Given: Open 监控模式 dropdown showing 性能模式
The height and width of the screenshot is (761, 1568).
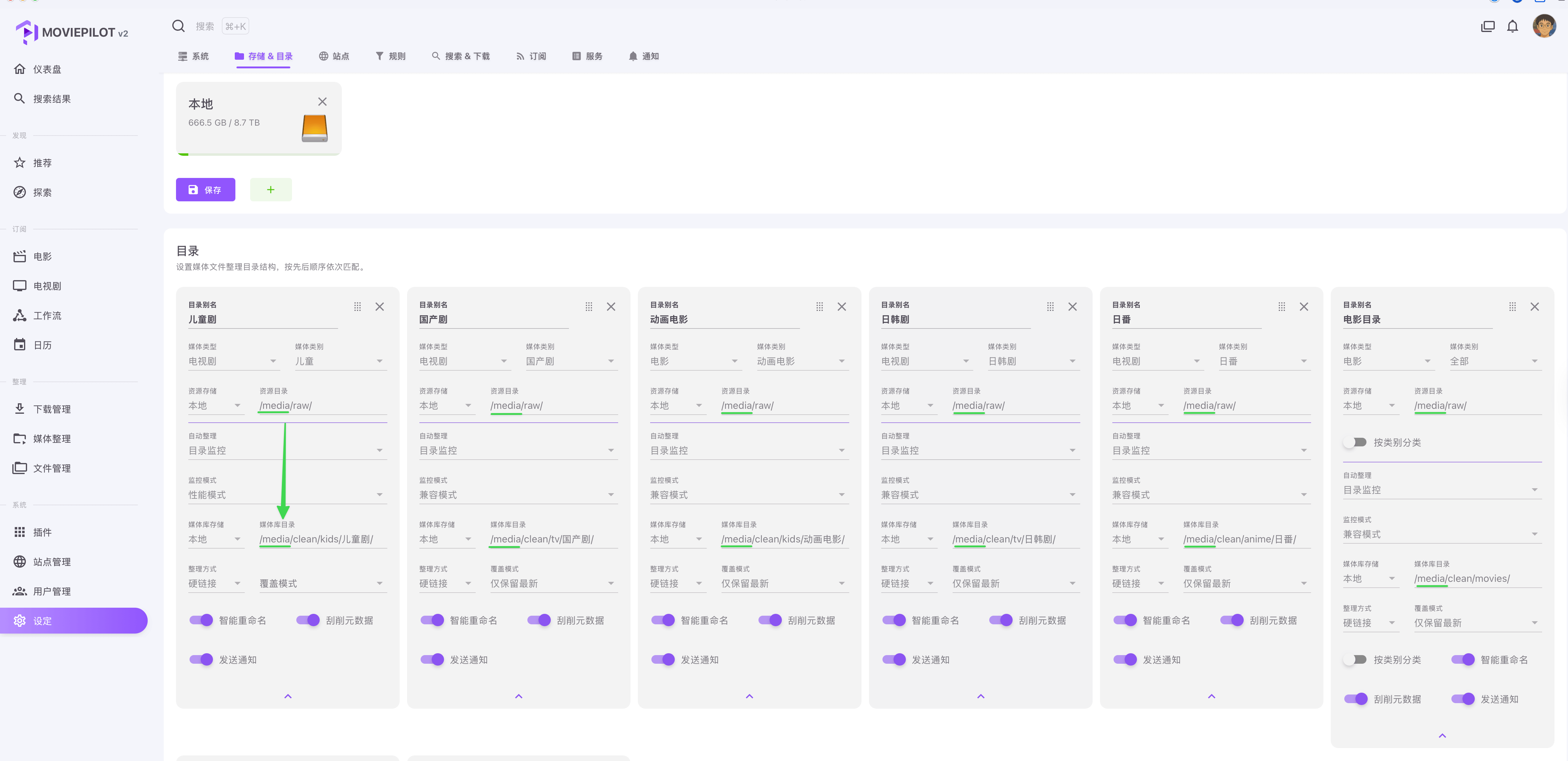Looking at the screenshot, I should (x=287, y=494).
